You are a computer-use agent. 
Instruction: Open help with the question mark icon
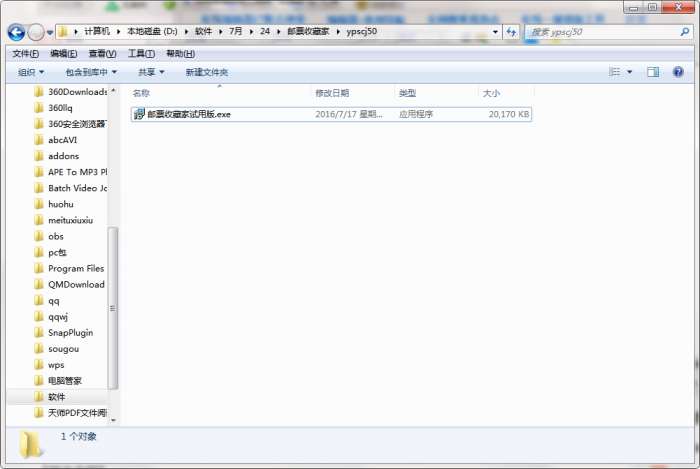click(678, 72)
